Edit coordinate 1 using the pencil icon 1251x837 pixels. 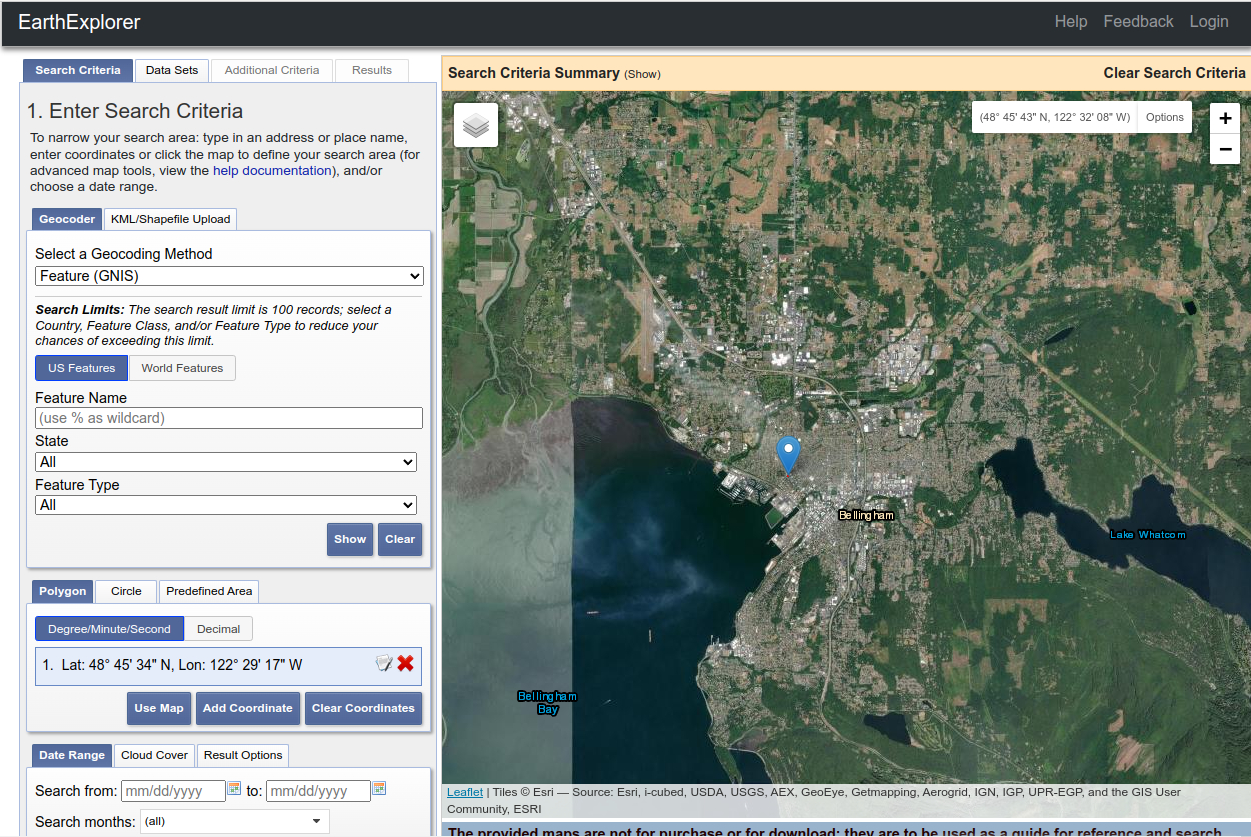[383, 664]
